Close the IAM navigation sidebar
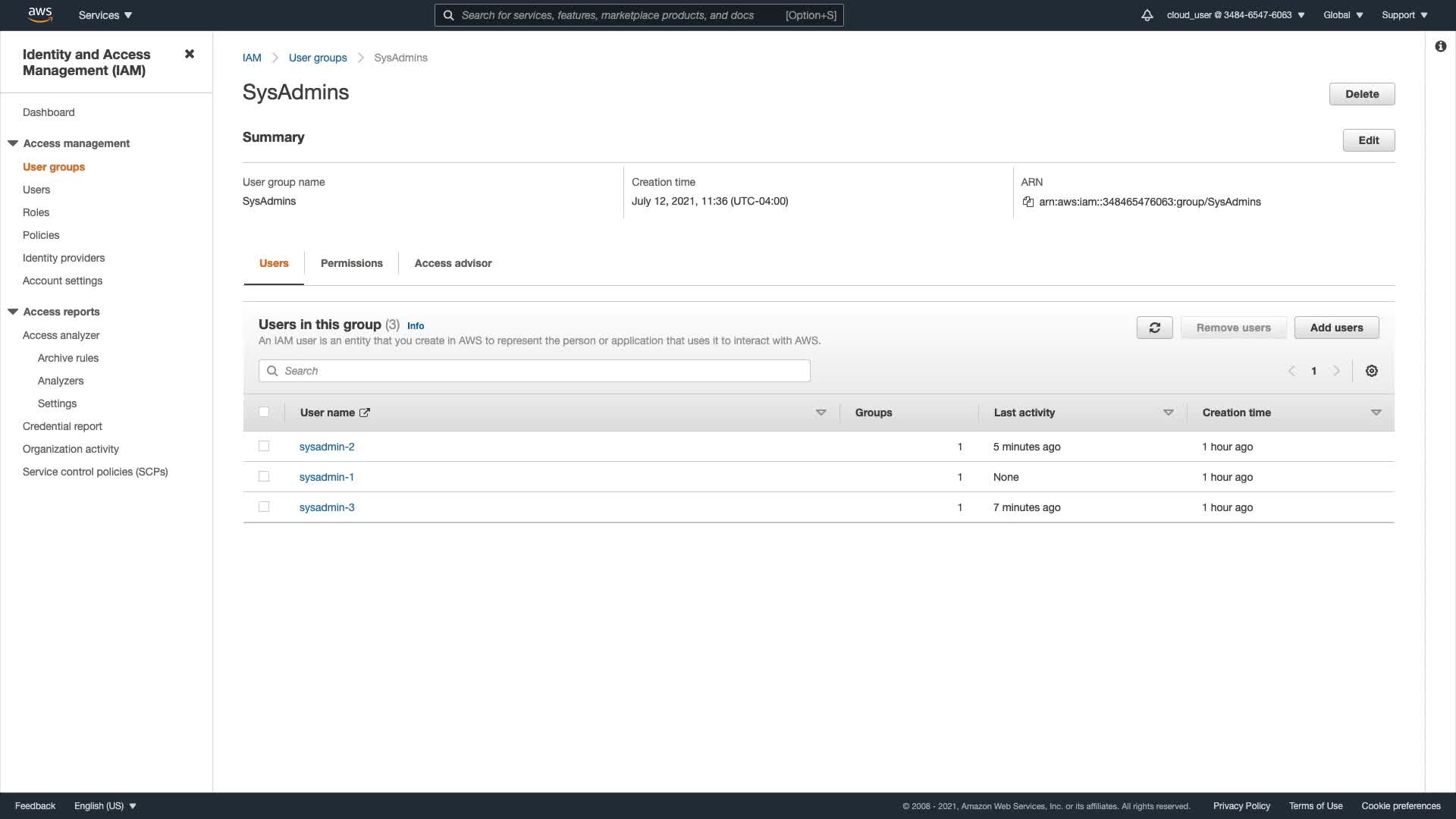 190,54
